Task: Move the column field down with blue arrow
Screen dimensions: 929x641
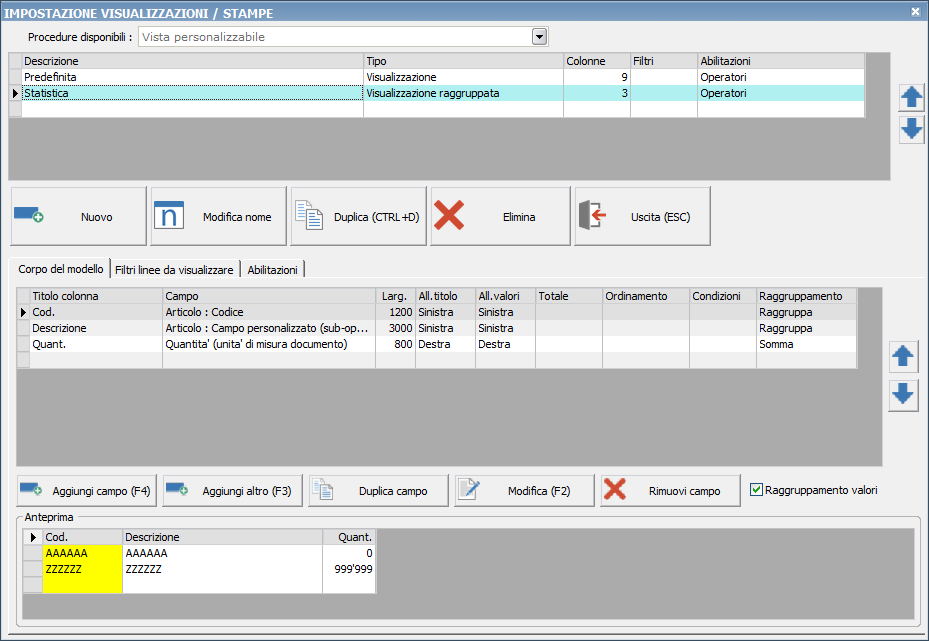Action: point(903,395)
